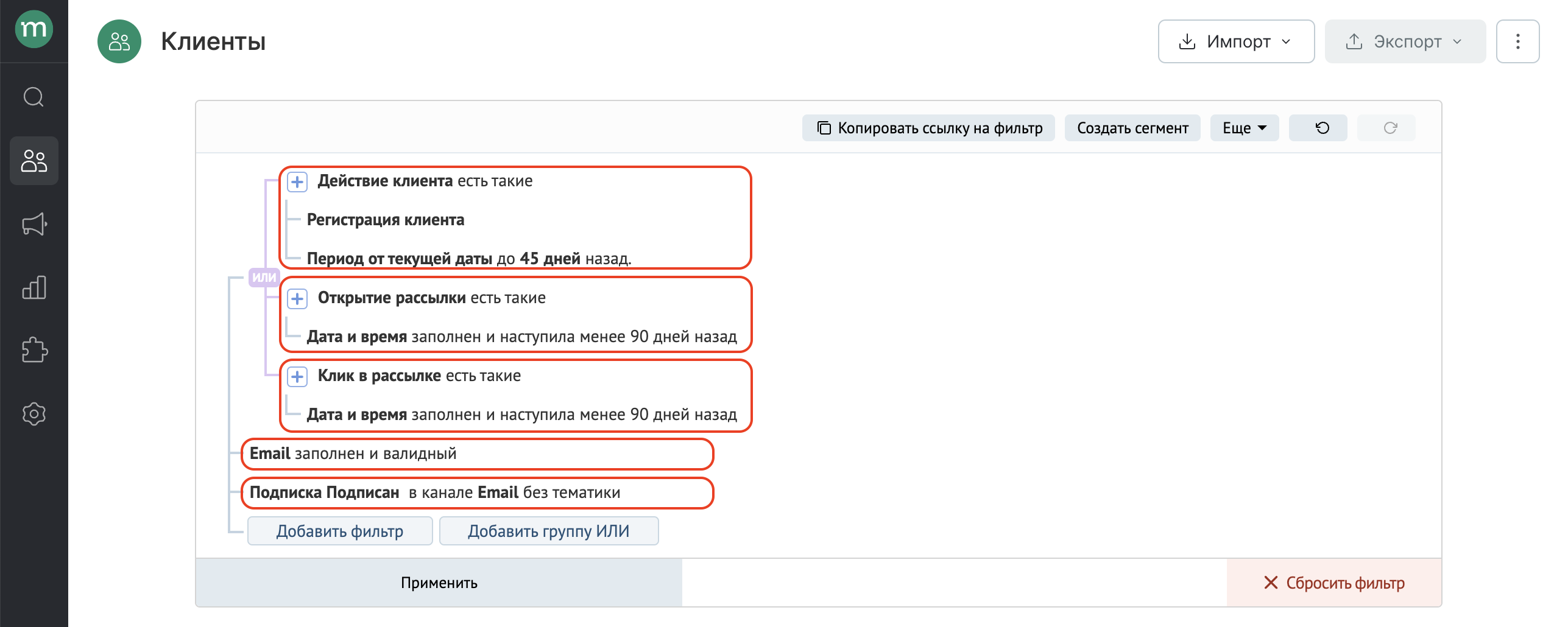This screenshot has width=1568, height=627.
Task: Open analytics bar chart sidebar icon
Action: [x=34, y=287]
